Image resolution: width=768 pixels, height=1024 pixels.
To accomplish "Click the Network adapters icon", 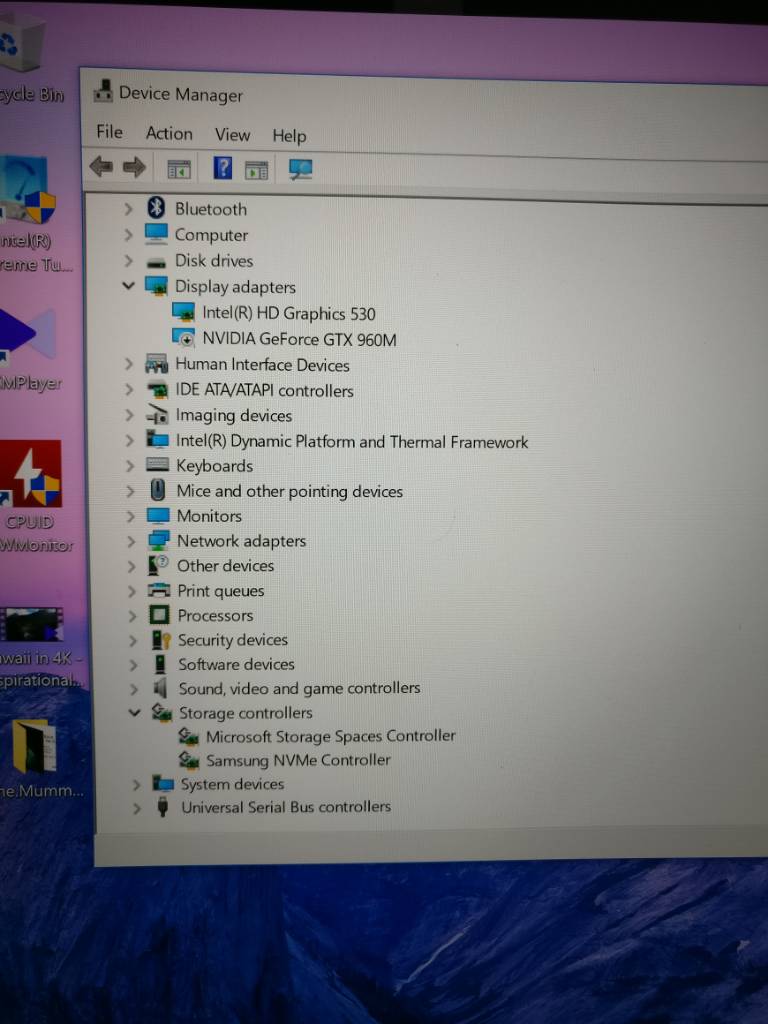I will (x=159, y=540).
